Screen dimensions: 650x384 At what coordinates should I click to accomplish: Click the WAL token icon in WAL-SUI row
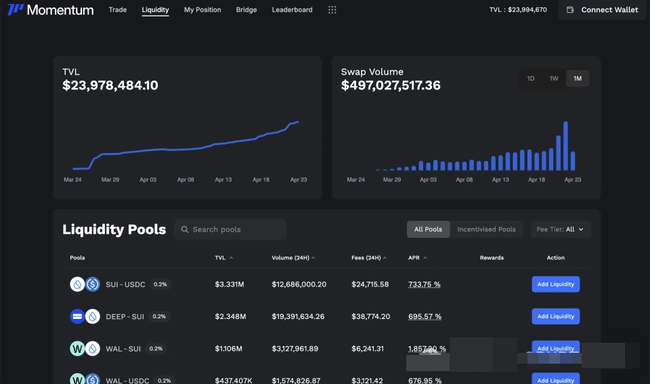click(x=77, y=348)
